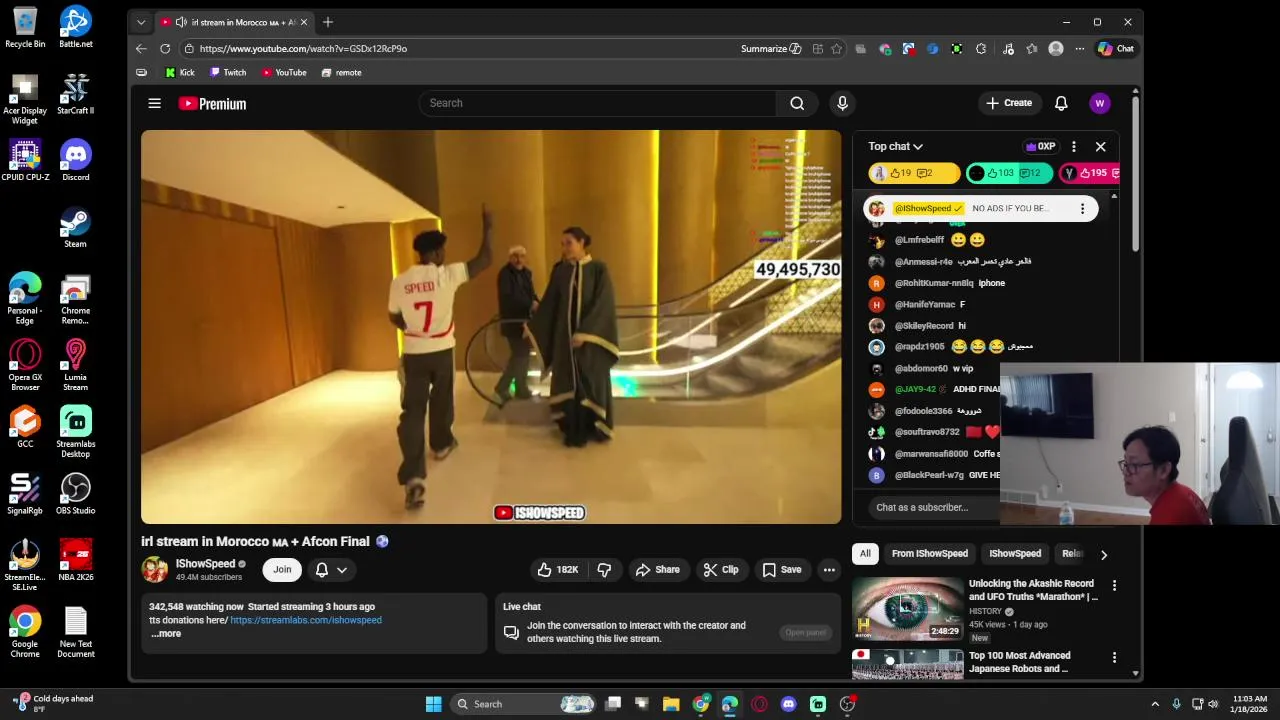
Task: Open options for Akashic Record video
Action: 1114,585
